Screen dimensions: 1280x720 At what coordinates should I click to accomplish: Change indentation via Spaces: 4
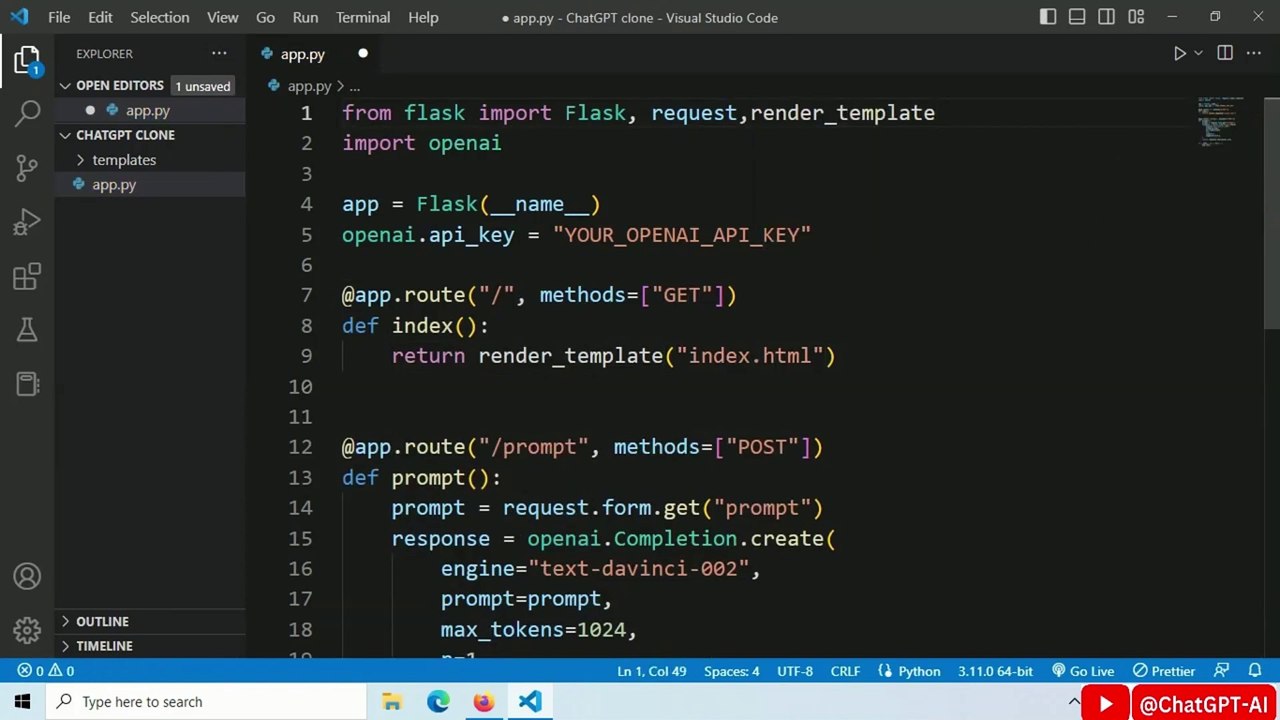tap(731, 671)
